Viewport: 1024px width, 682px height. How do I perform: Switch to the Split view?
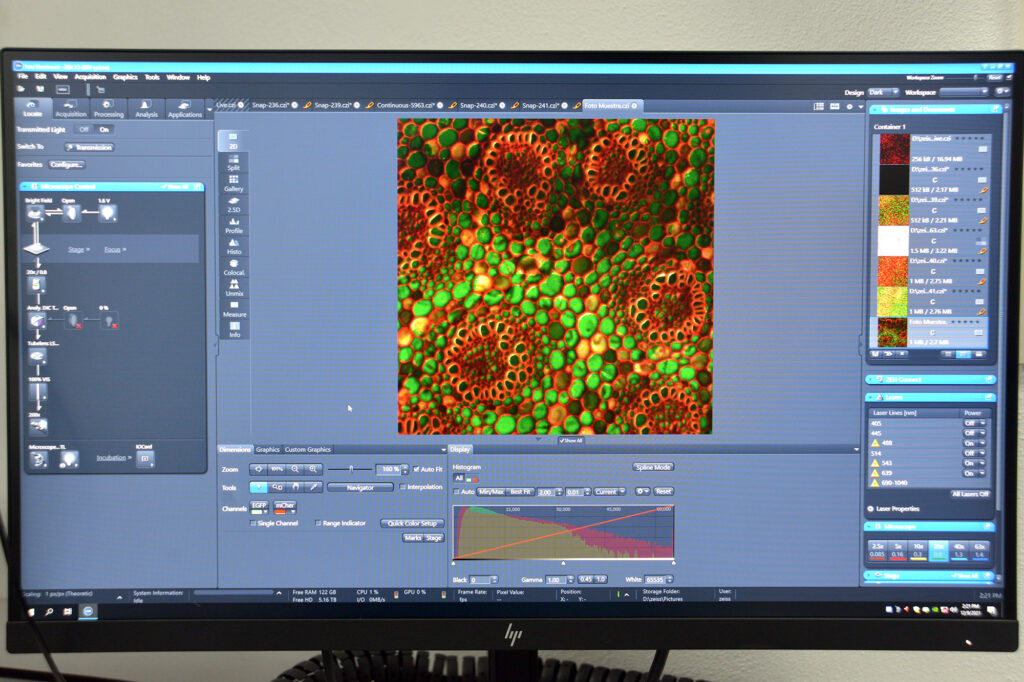point(233,161)
